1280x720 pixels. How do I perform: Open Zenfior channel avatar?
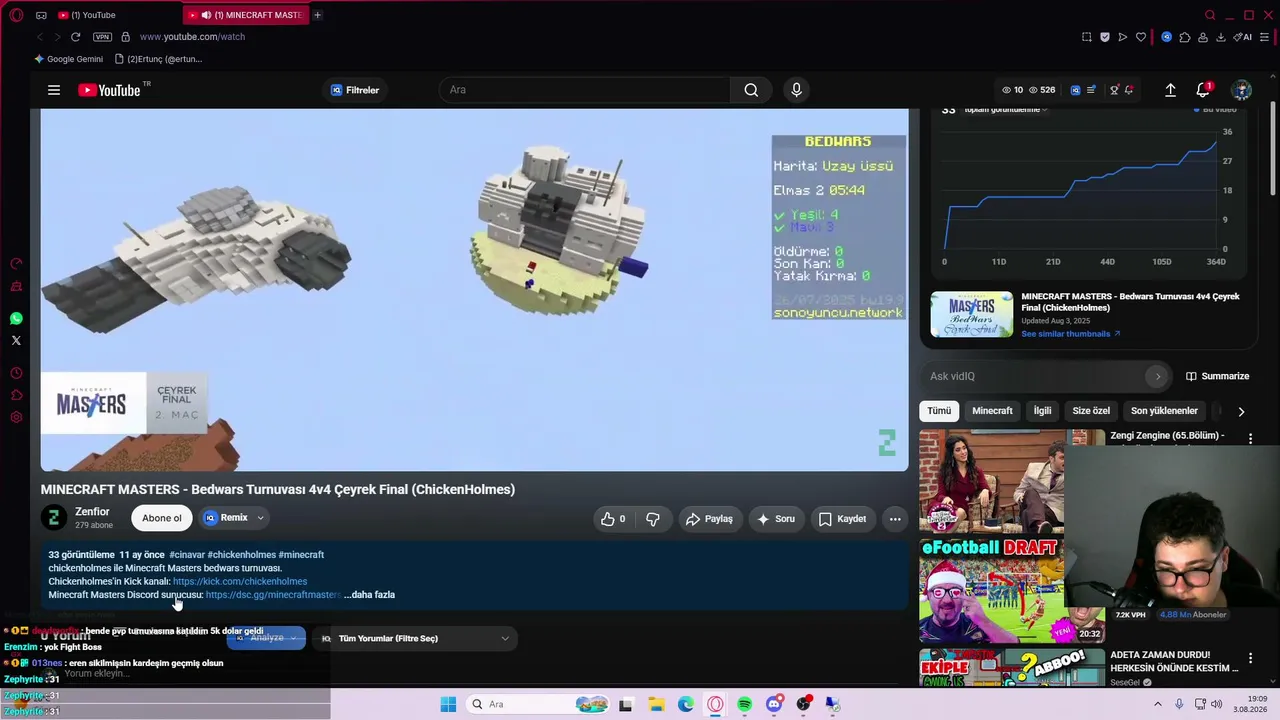(x=54, y=517)
